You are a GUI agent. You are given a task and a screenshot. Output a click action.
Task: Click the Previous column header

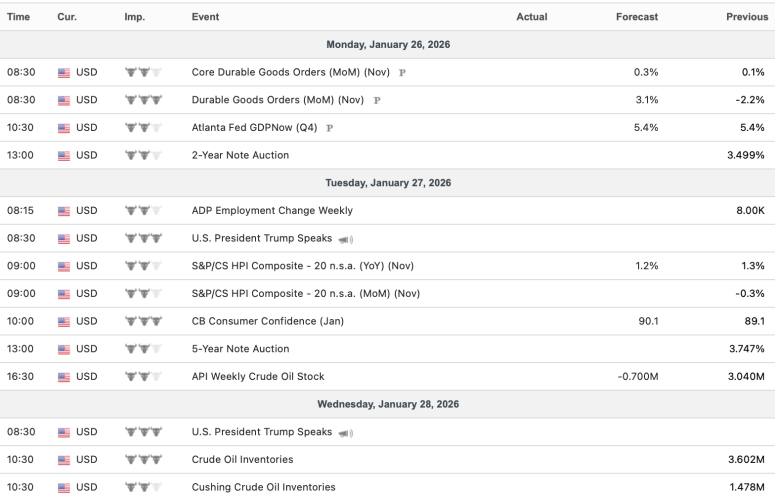747,17
